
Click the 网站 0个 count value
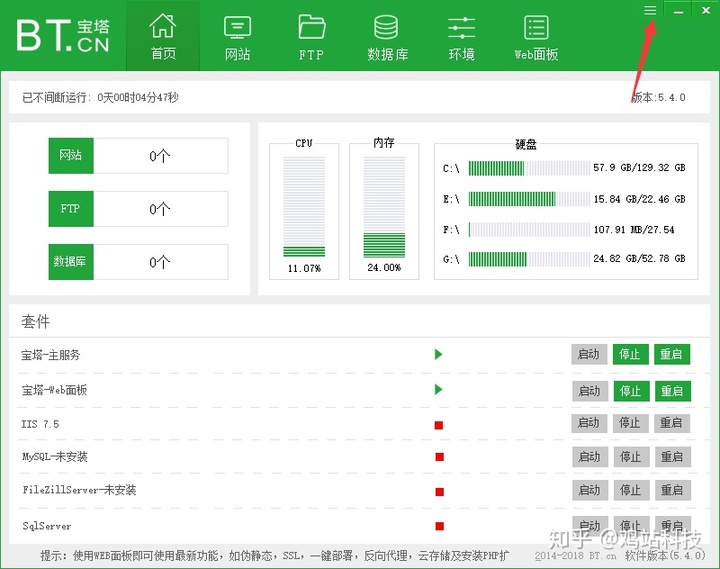(x=159, y=156)
